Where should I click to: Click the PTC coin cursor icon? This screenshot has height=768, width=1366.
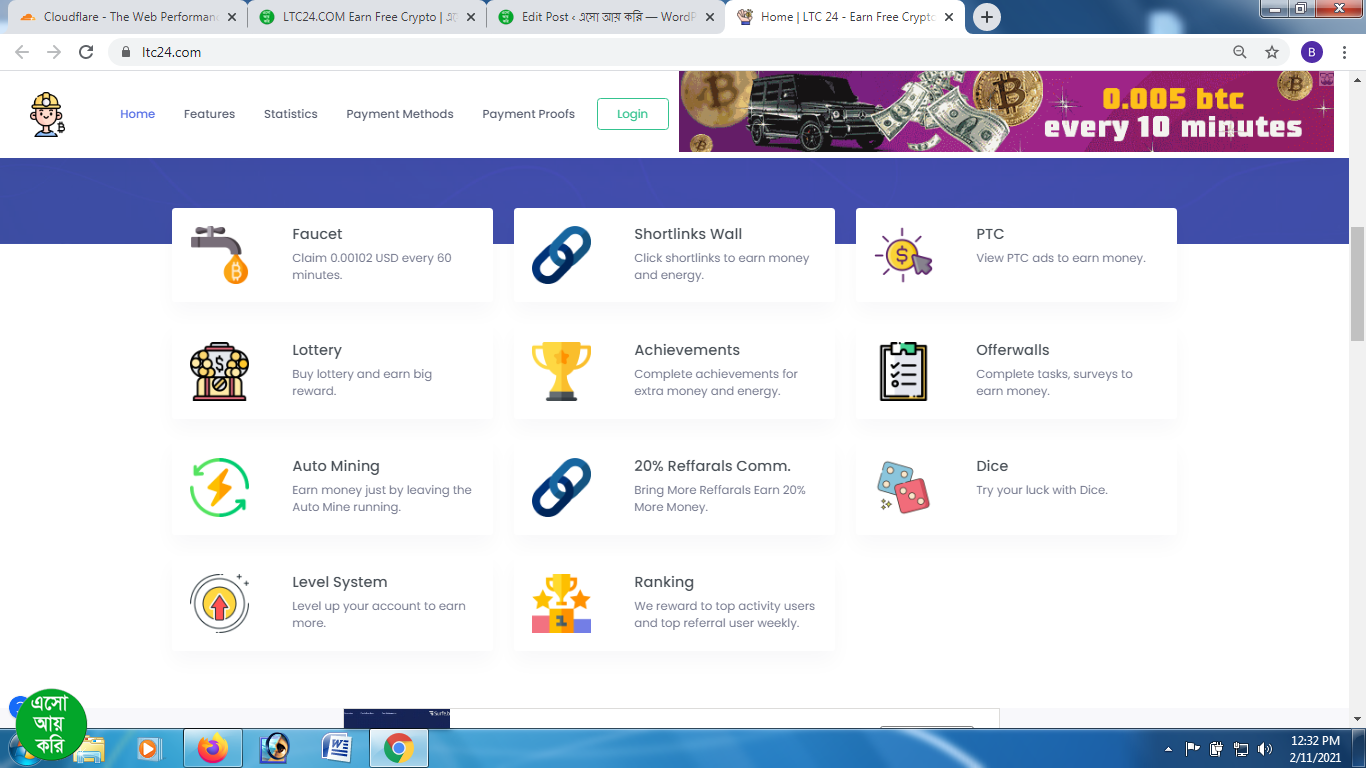[903, 255]
